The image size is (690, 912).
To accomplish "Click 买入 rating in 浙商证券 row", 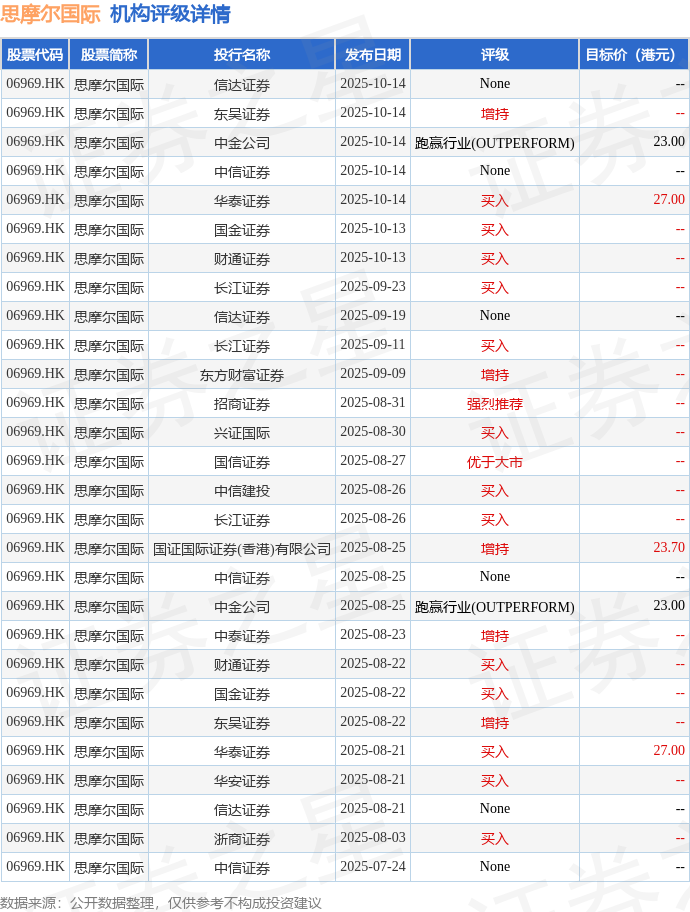I will (x=495, y=839).
